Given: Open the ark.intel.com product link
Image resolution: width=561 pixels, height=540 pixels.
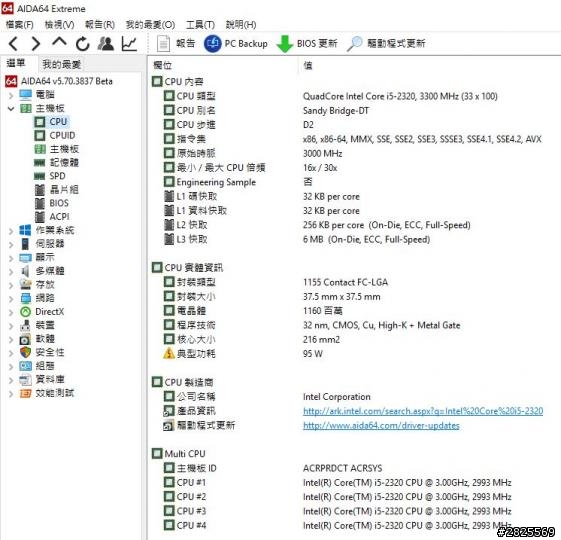Looking at the screenshot, I should click(423, 411).
